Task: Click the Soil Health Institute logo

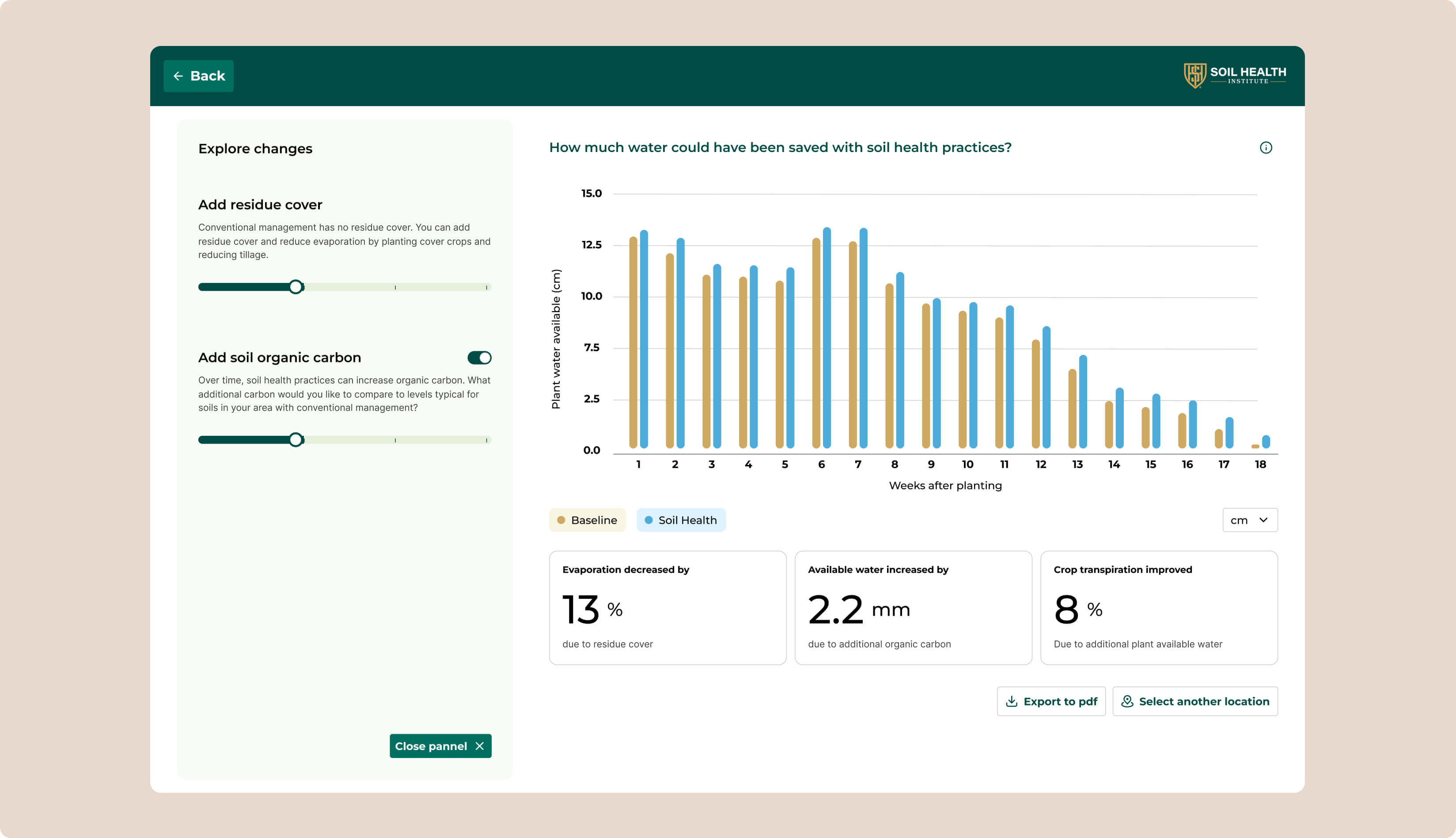Action: pos(1235,76)
